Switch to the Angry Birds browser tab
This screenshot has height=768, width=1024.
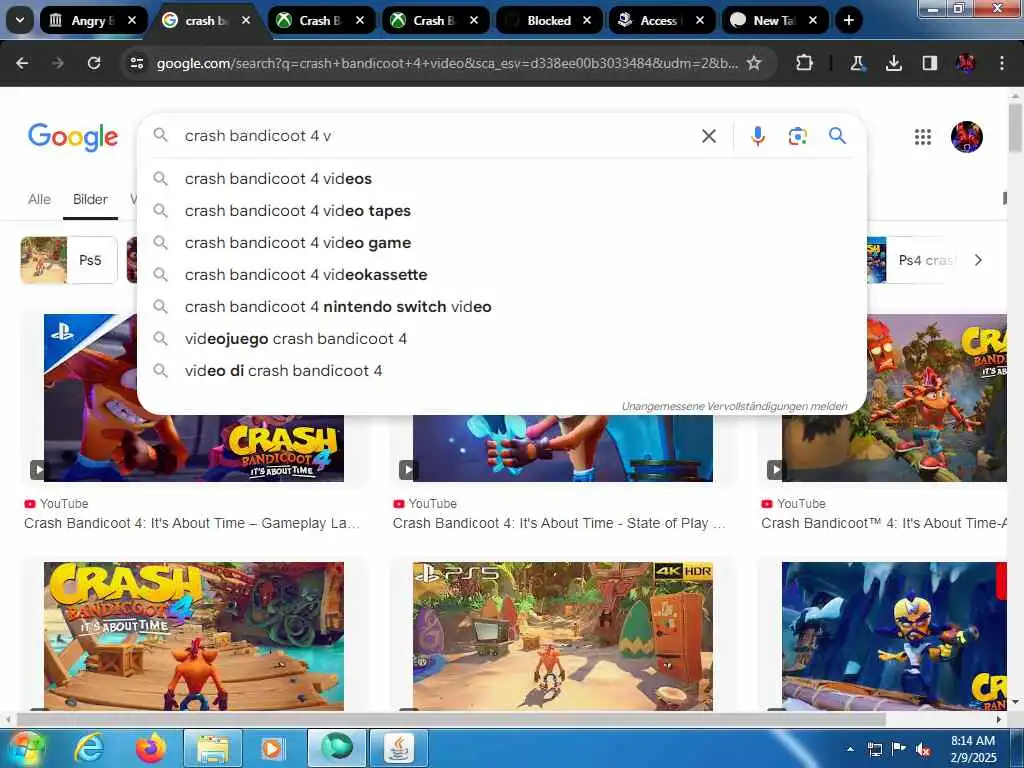(93, 20)
